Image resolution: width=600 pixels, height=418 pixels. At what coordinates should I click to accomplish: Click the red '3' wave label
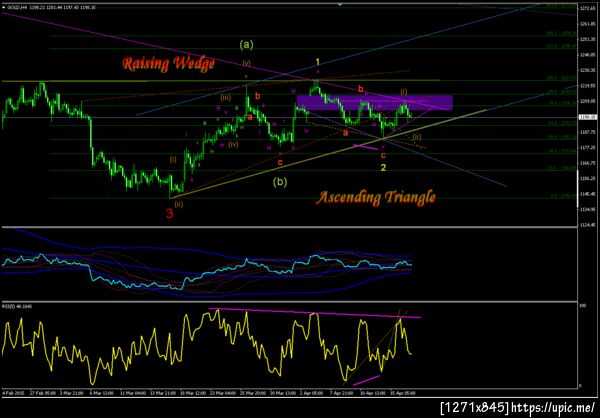[x=170, y=214]
